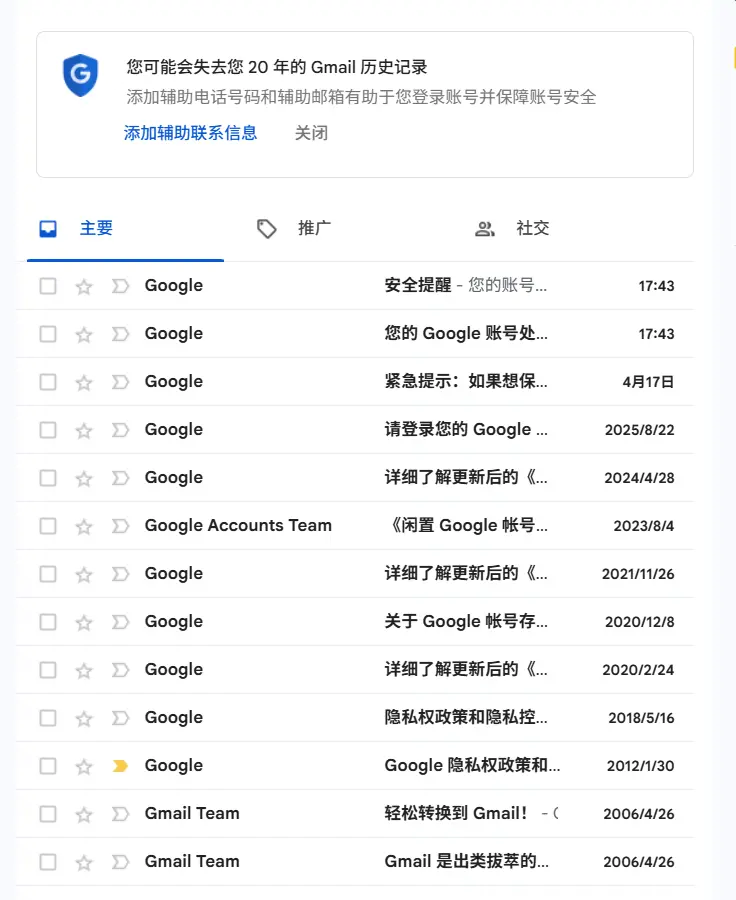Screen dimensions: 736x900
Task: Click the Google shield security icon
Action: pyautogui.click(x=80, y=75)
